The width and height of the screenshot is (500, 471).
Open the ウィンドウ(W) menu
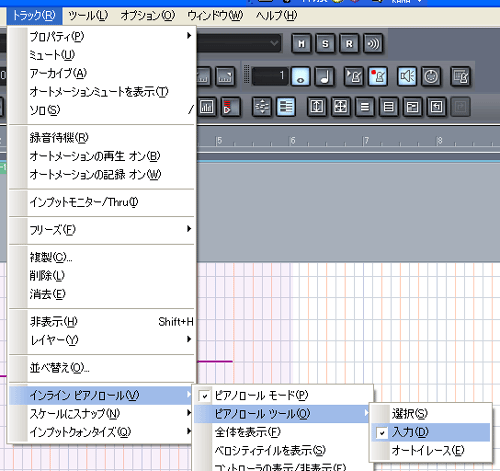[x=215, y=15]
